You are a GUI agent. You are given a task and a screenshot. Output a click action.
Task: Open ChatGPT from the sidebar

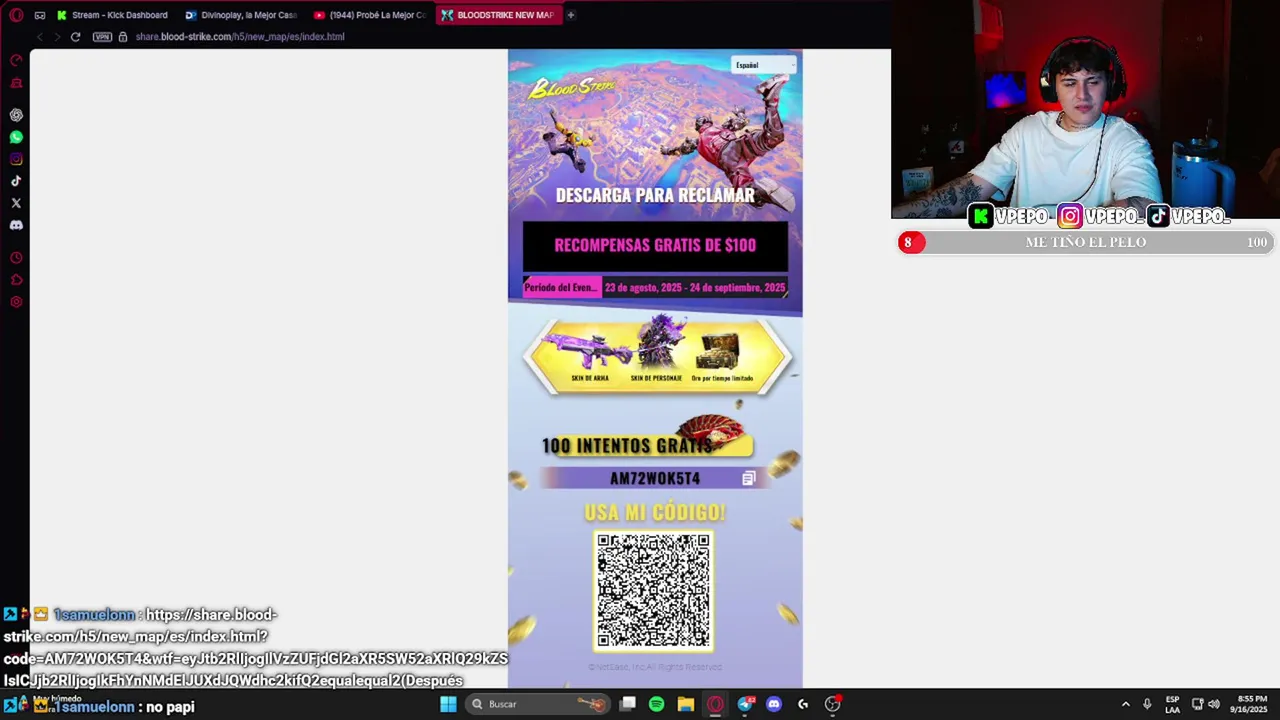point(16,115)
